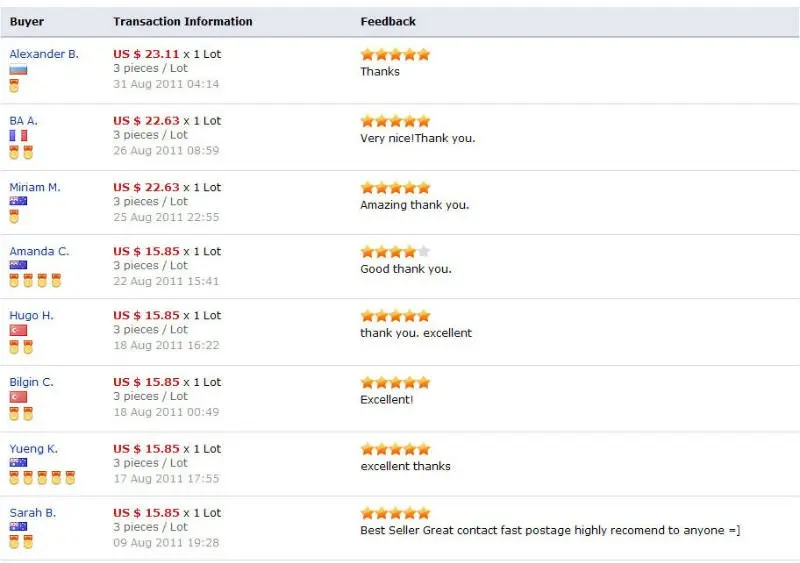The width and height of the screenshot is (800, 563).
Task: Click the five-star rating above "Thanks"
Action: [x=395, y=54]
